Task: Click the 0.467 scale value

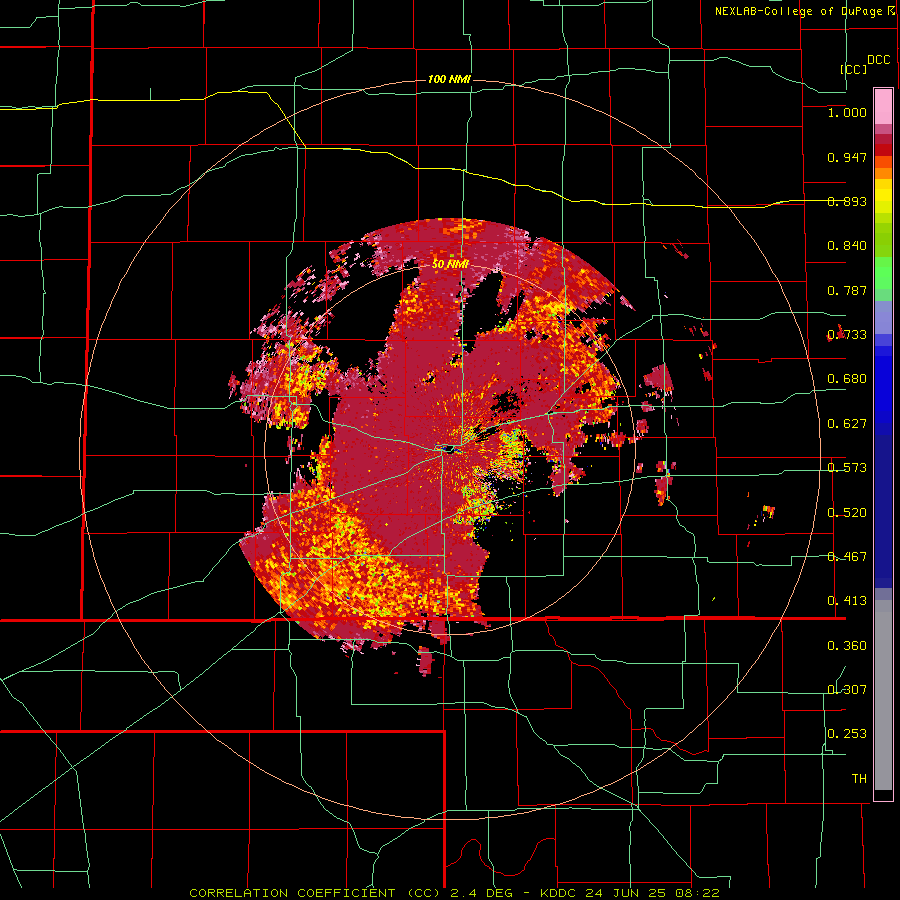Action: pyautogui.click(x=847, y=557)
